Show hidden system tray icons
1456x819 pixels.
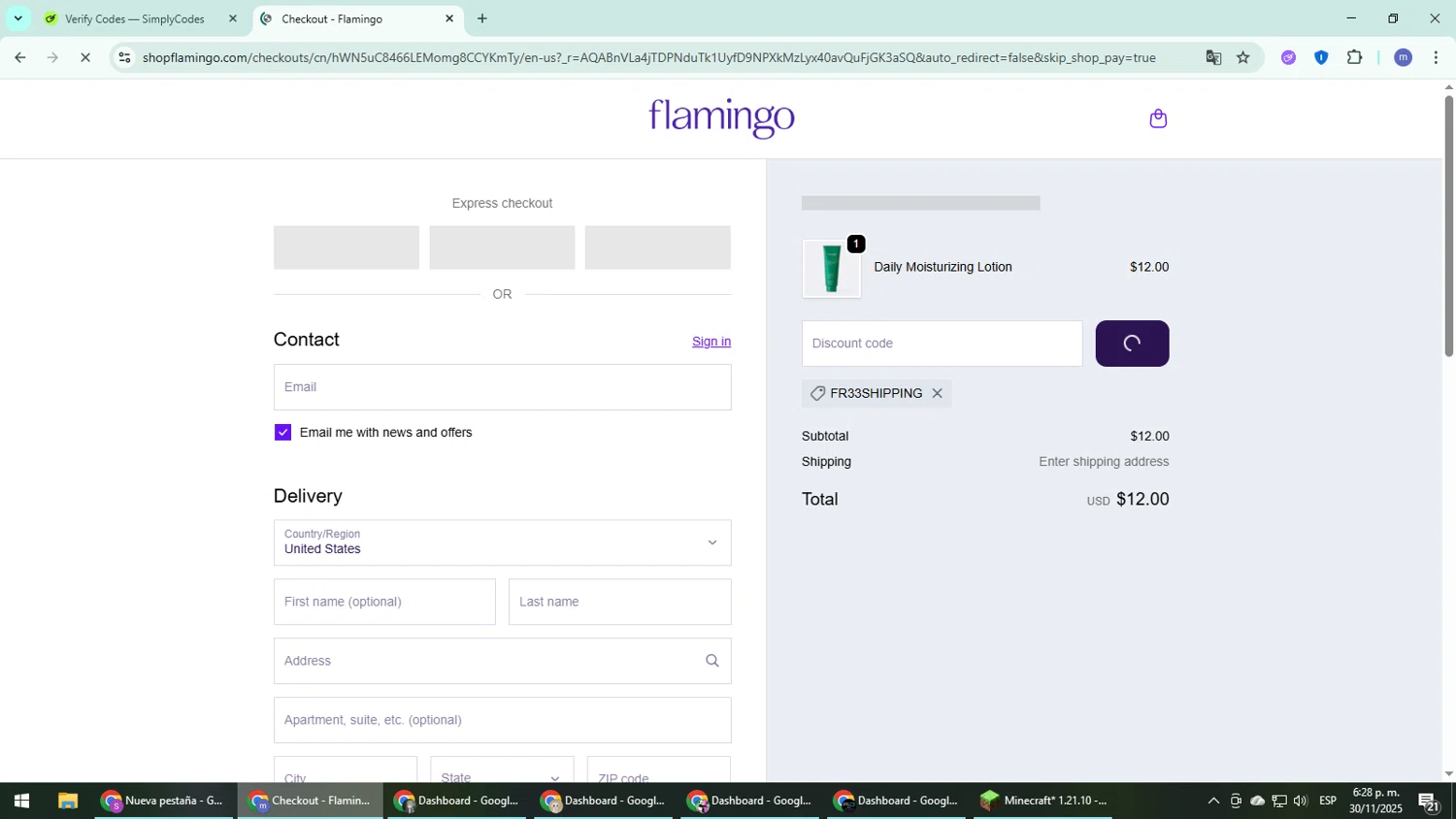tap(1212, 801)
